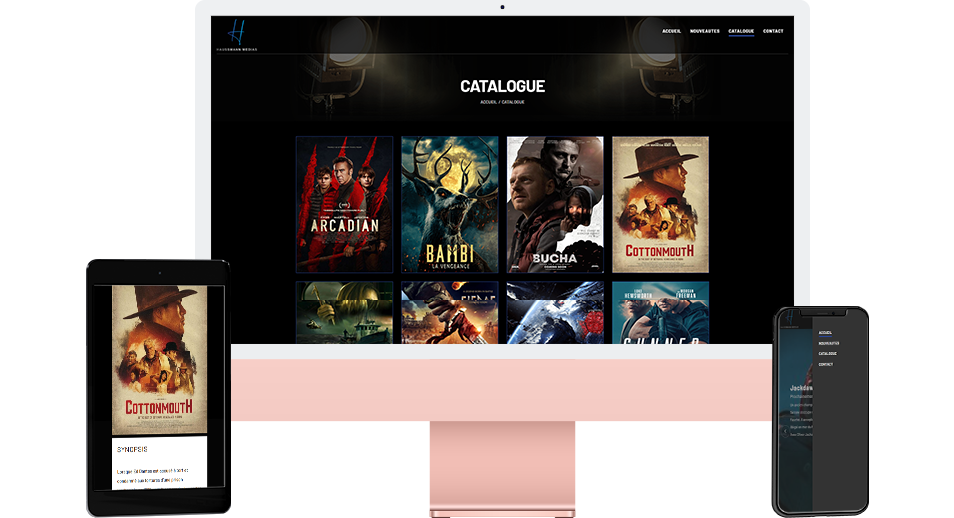
Task: Open the Accueil menu item on desktop
Action: 671,31
